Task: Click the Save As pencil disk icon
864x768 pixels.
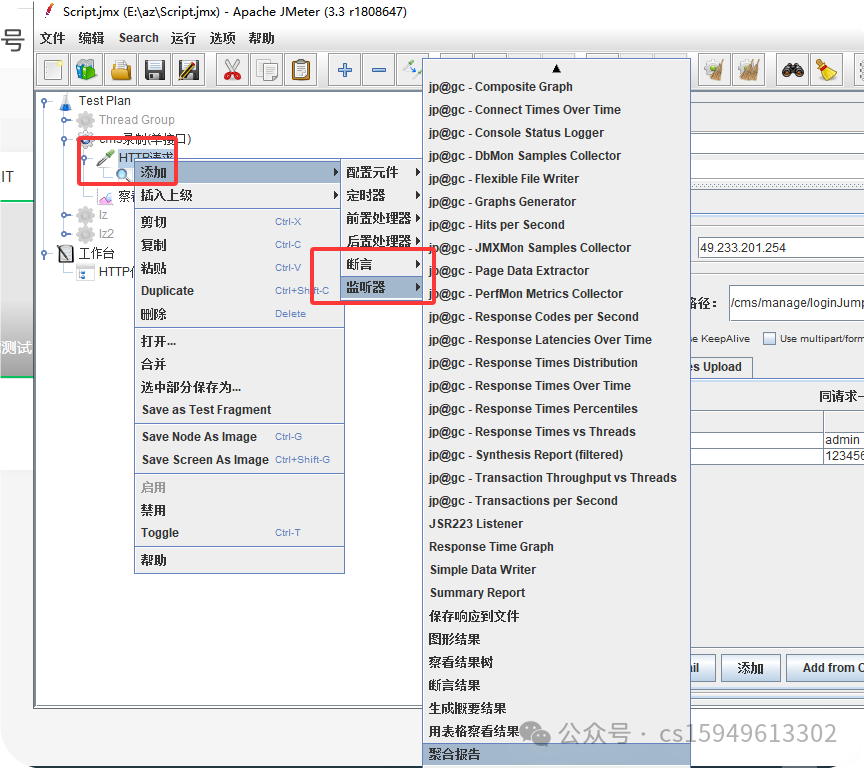Action: click(189, 70)
